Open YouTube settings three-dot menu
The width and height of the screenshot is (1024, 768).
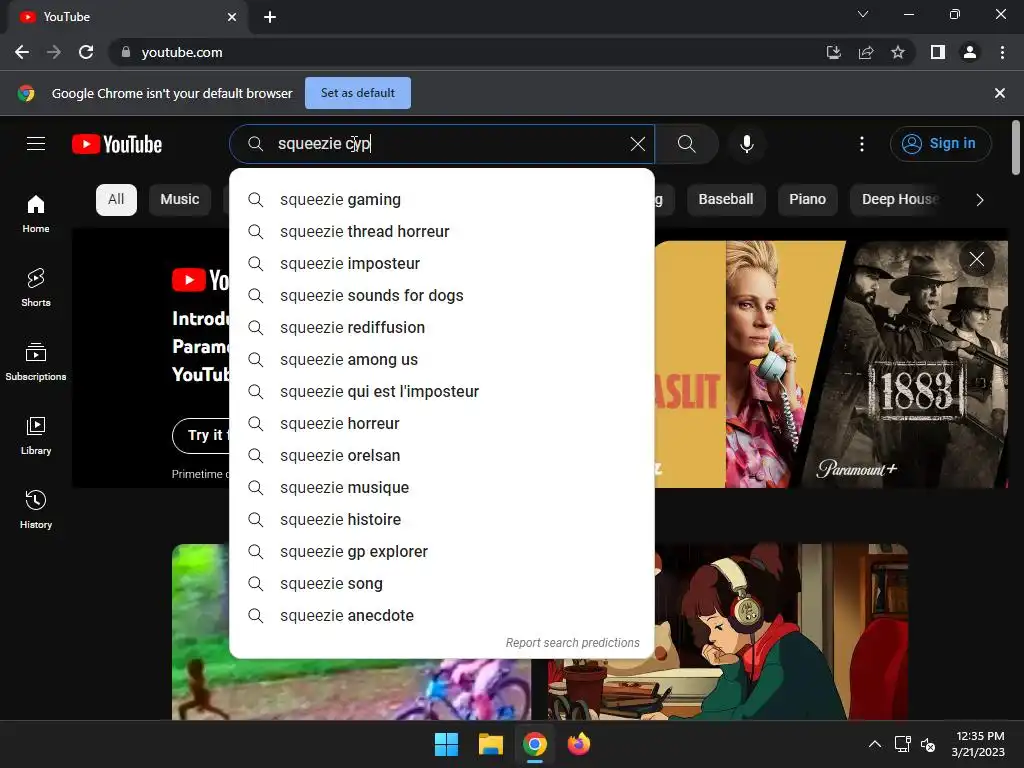point(861,144)
